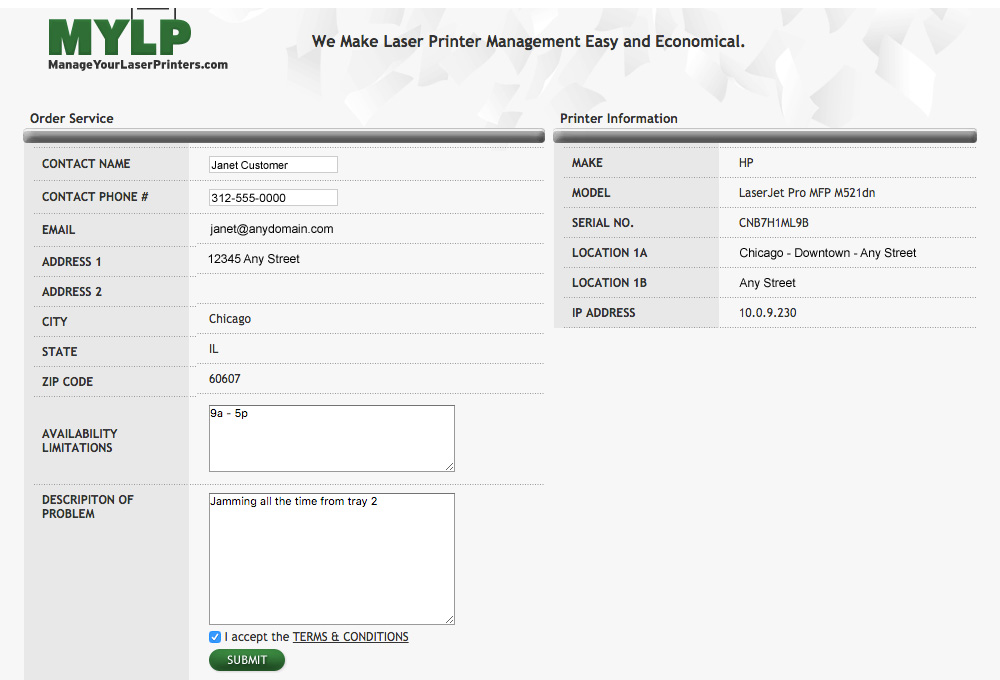Select the Availability Limitations text area
This screenshot has height=680, width=1000.
331,438
